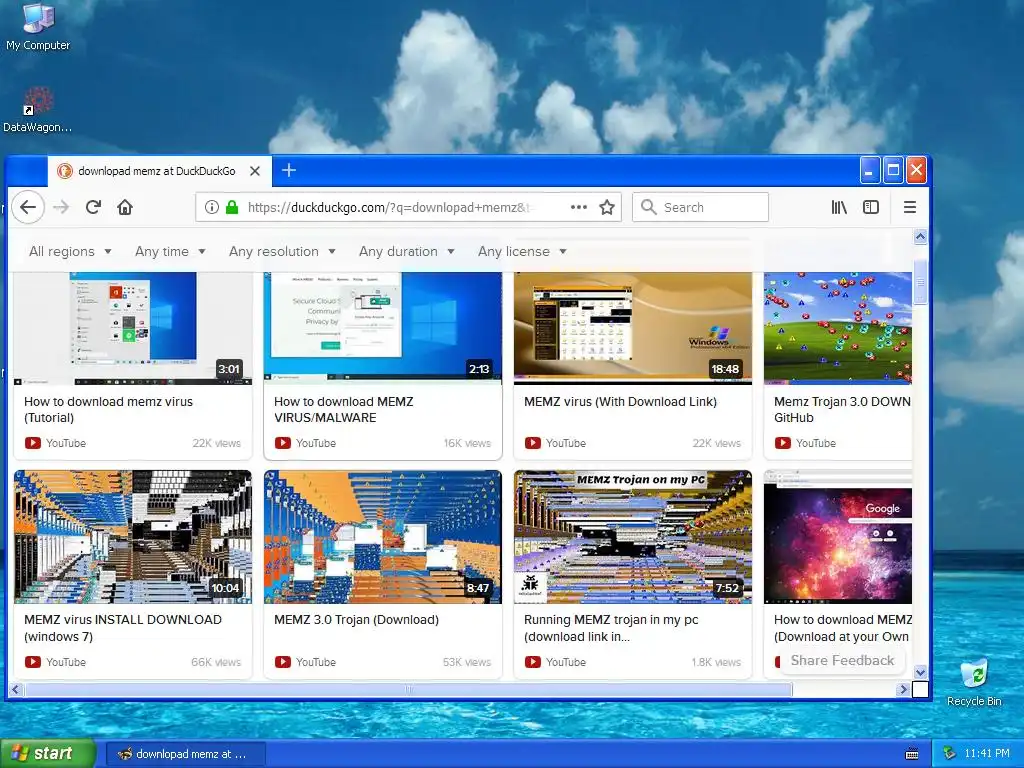Viewport: 1024px width, 768px height.
Task: Toggle the sidebar view icon
Action: 871,208
